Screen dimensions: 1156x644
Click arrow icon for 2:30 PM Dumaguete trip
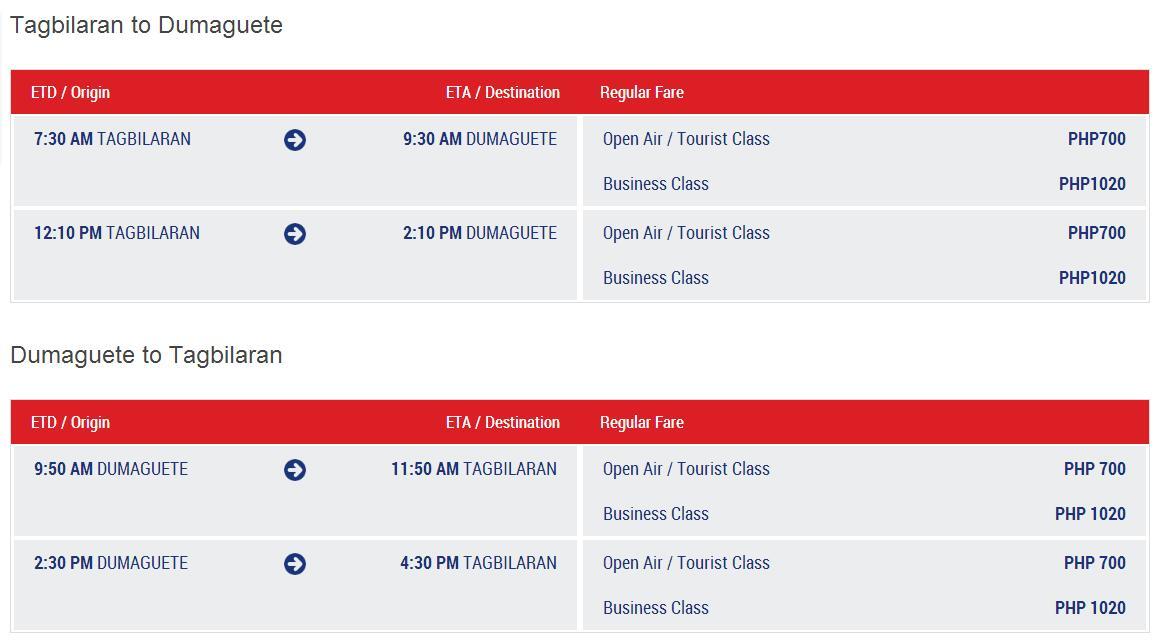(295, 564)
